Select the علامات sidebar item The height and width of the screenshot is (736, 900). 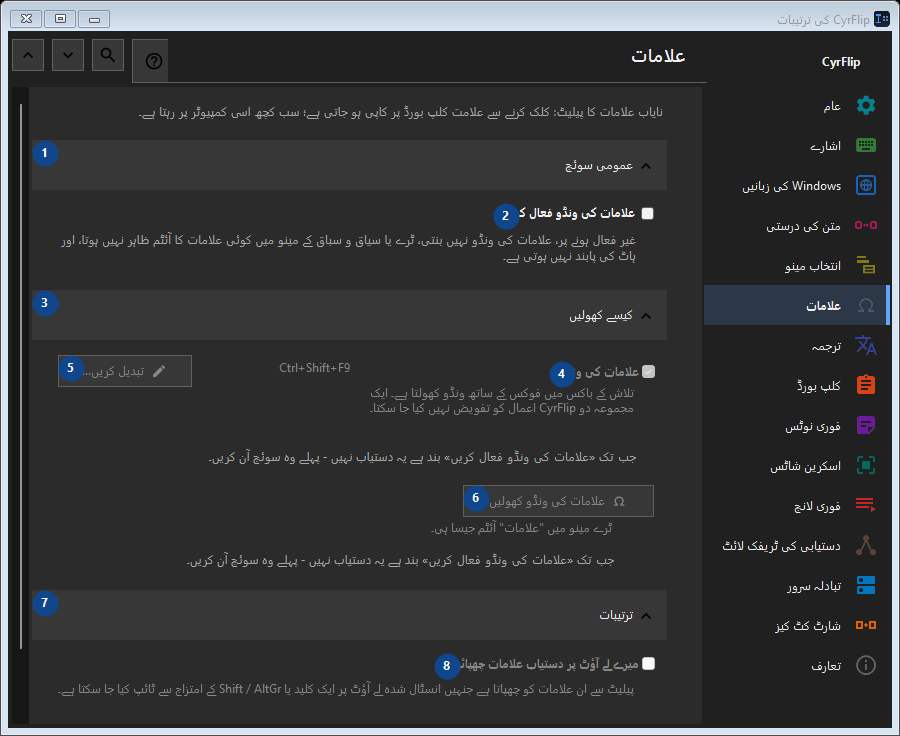click(x=796, y=305)
